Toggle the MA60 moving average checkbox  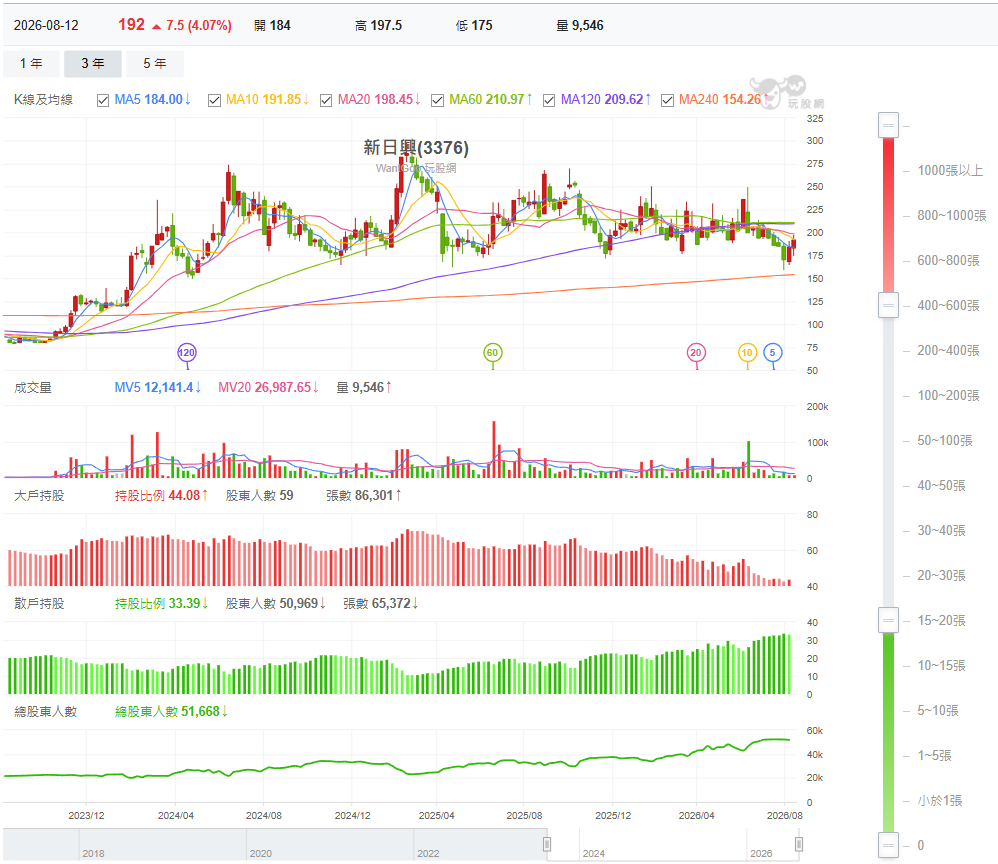coord(437,101)
